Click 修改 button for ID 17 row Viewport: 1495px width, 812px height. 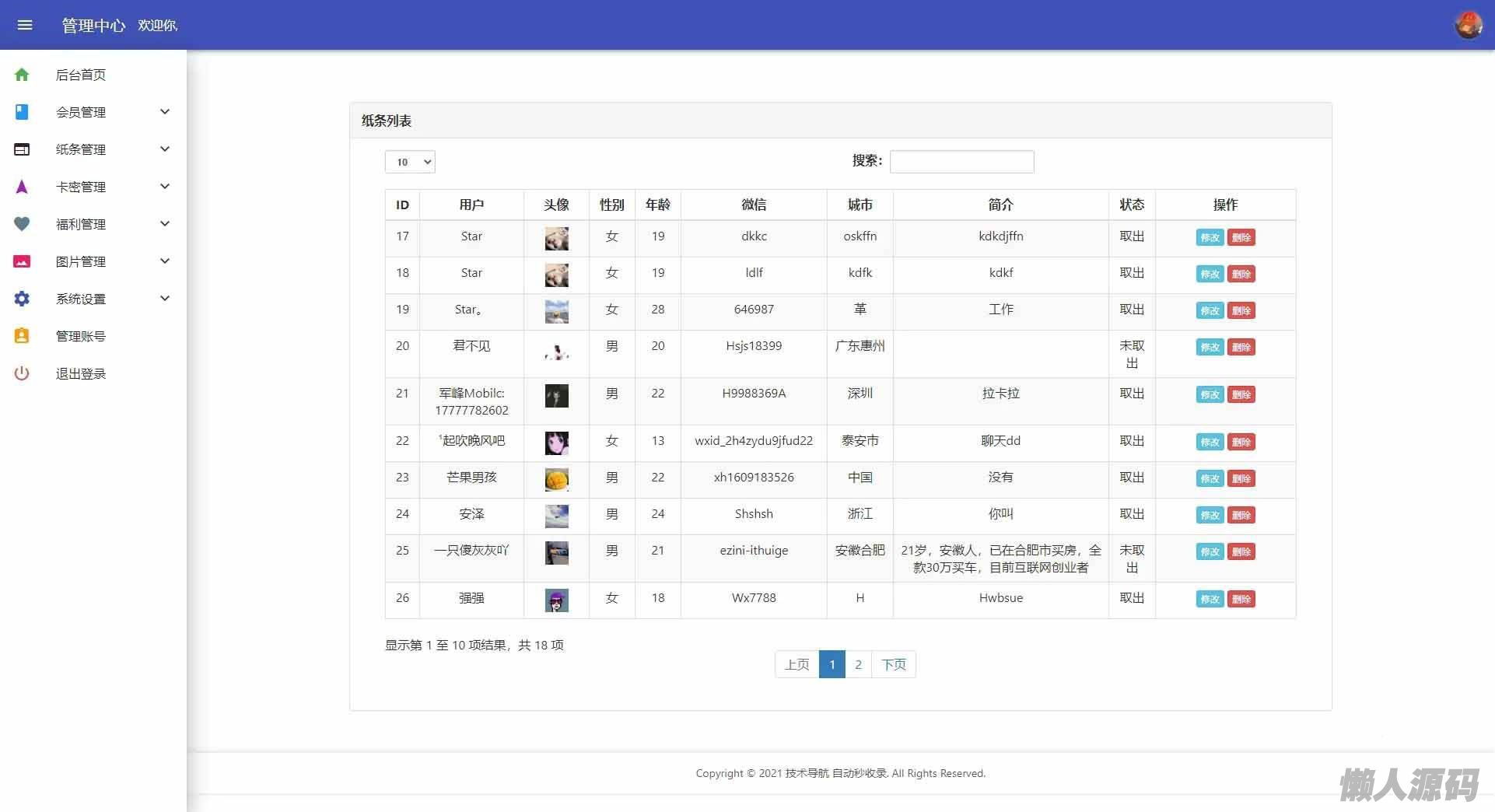1210,237
